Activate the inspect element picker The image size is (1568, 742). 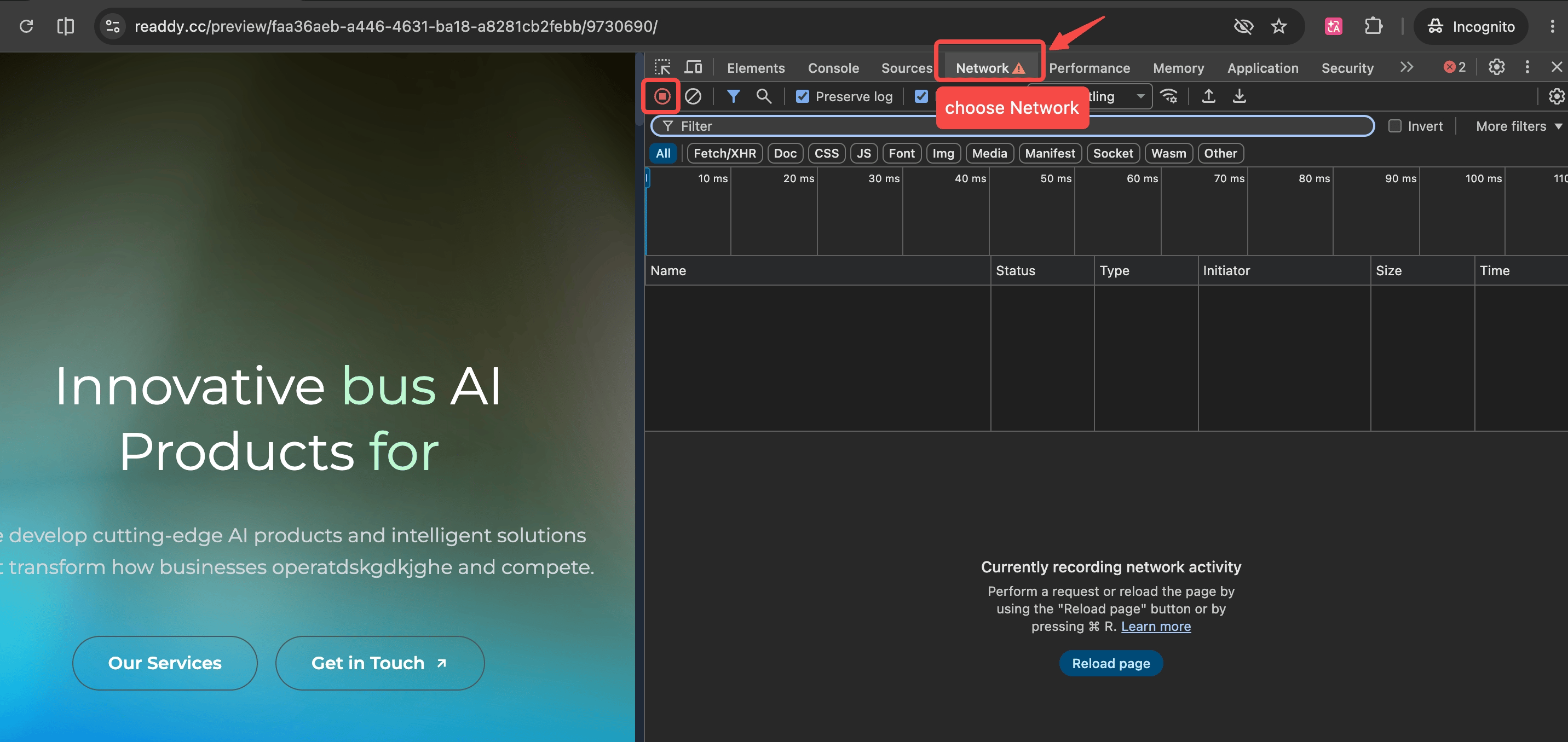(662, 67)
